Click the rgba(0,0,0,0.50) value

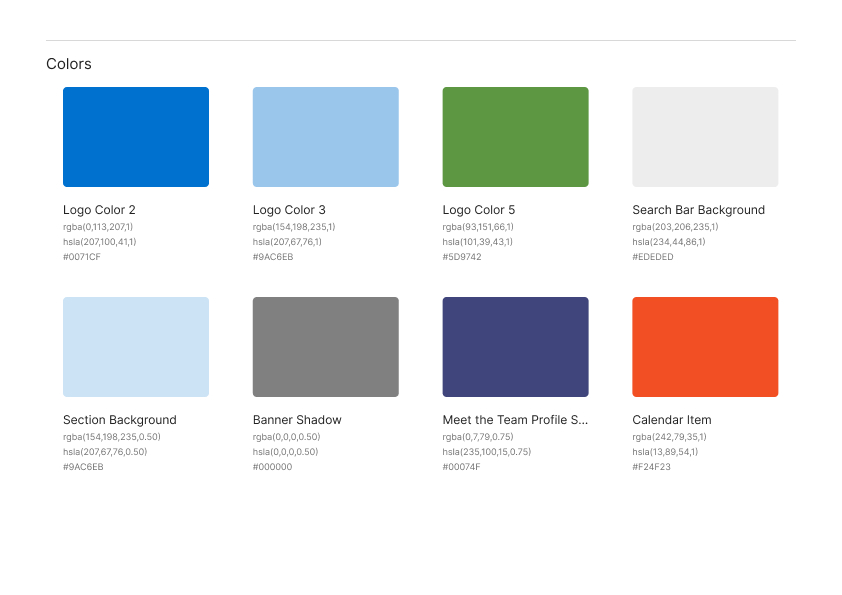[x=286, y=437]
